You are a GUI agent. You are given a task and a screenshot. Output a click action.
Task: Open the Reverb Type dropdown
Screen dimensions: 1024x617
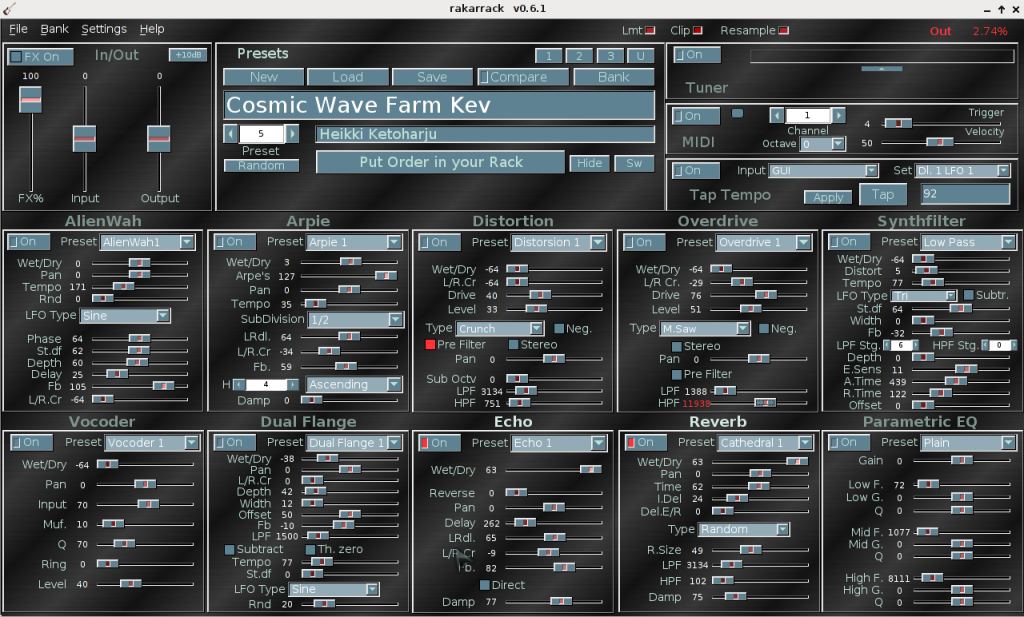click(744, 529)
